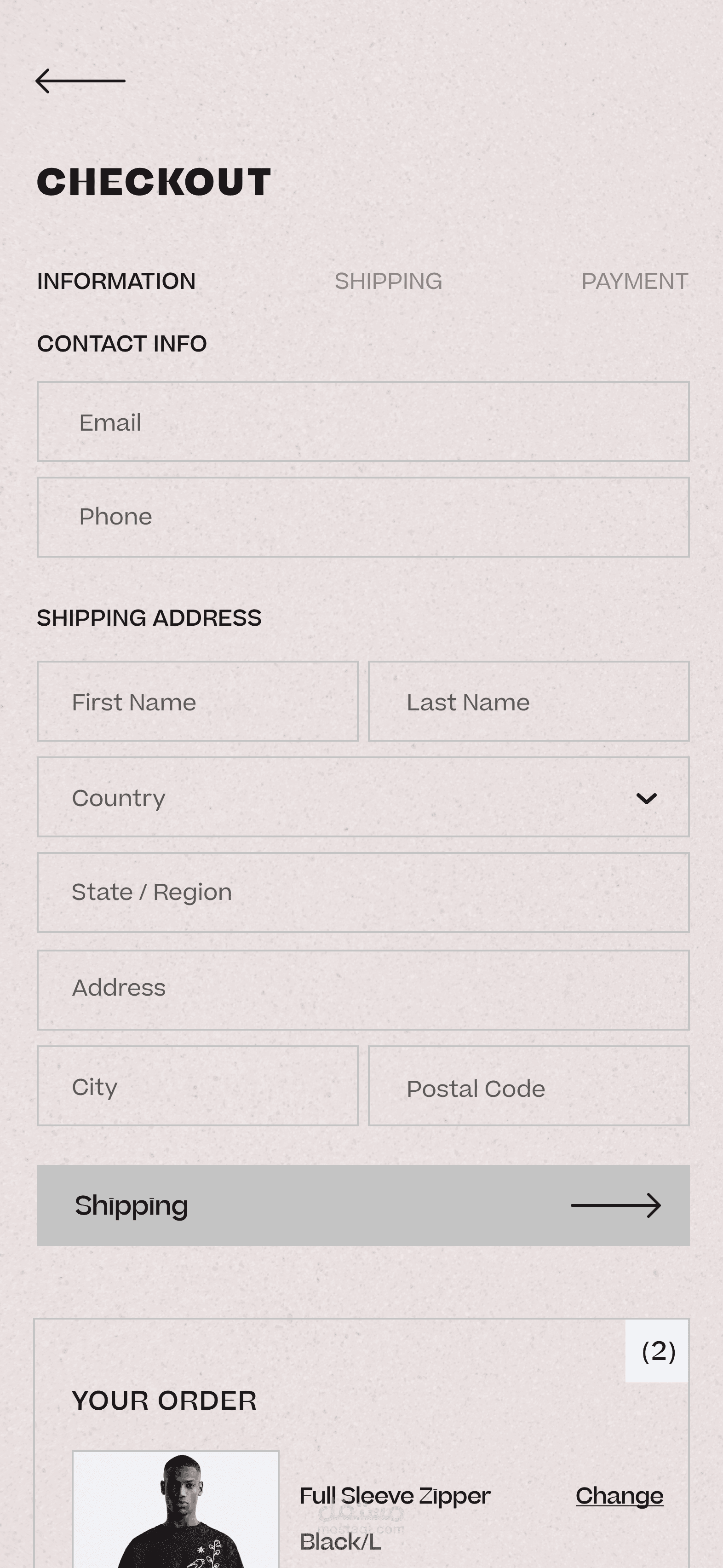Go back using the left arrow icon

pos(80,81)
